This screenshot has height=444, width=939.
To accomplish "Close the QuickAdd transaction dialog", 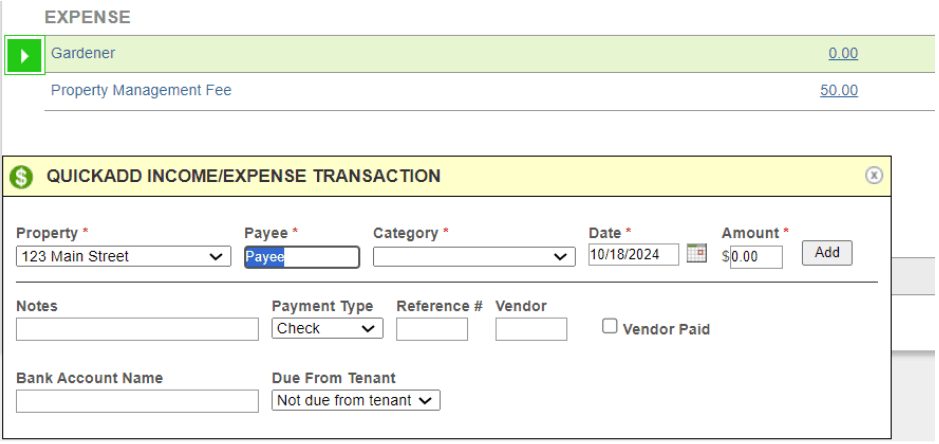I will 874,175.
